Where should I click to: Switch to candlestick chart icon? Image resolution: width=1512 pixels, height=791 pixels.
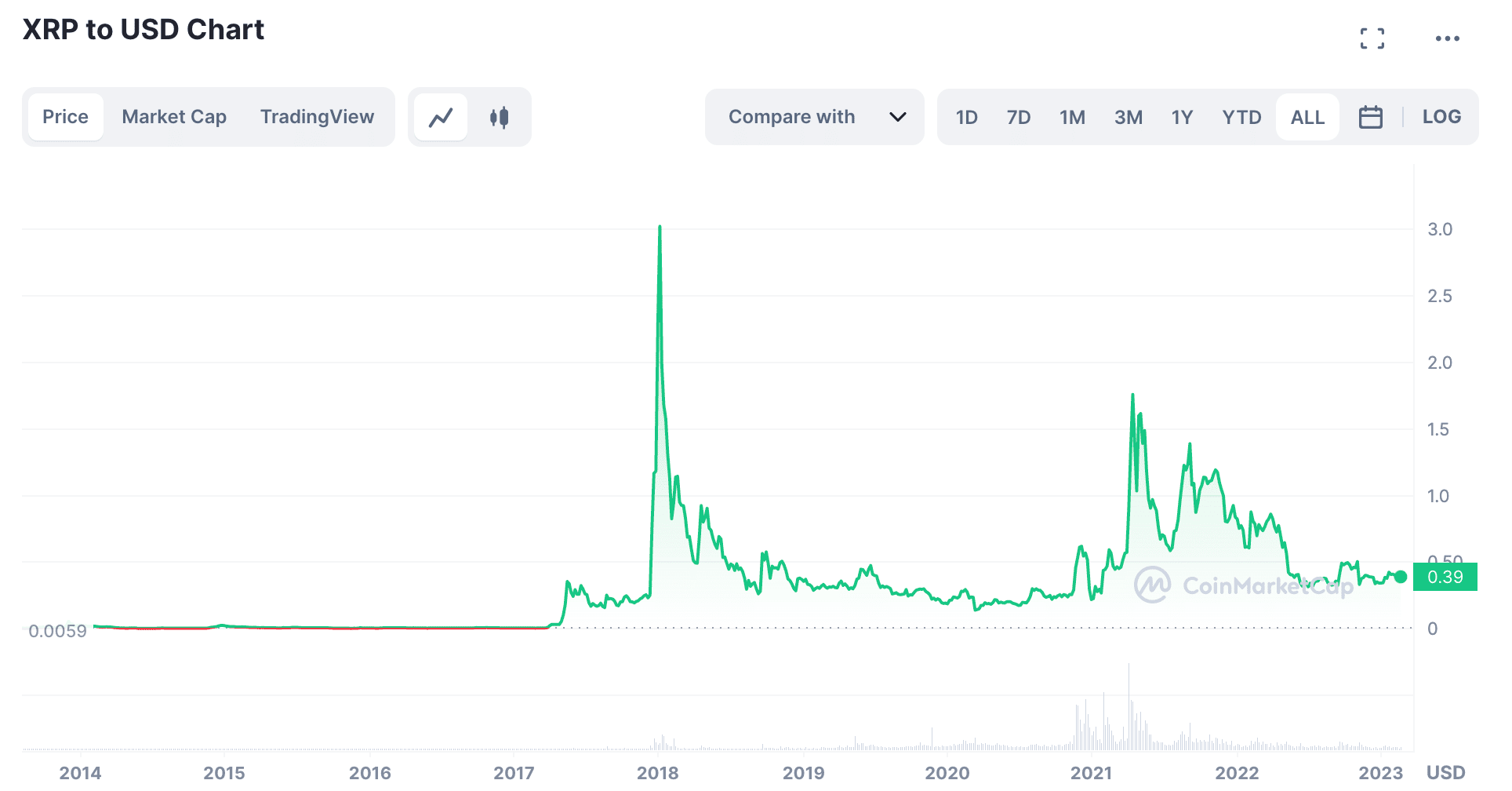pyautogui.click(x=499, y=117)
